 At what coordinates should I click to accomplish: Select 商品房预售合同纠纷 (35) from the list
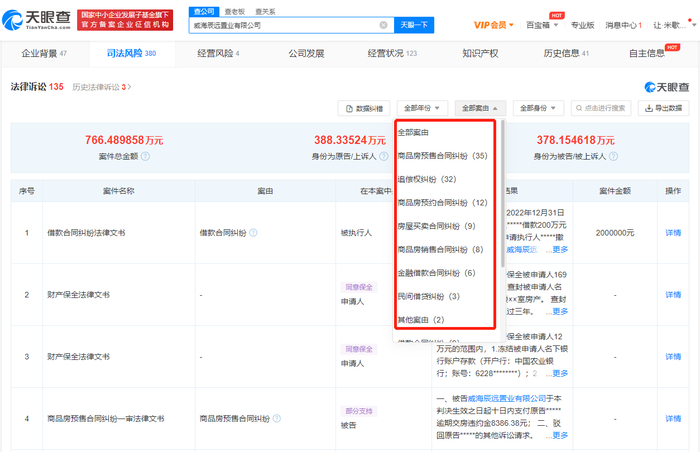pyautogui.click(x=441, y=156)
